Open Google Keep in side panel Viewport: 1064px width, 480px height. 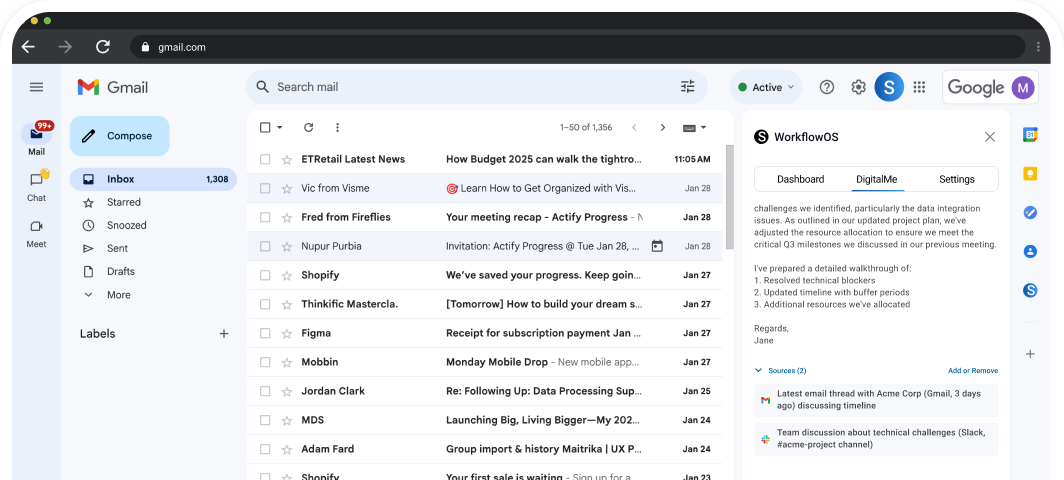click(1030, 174)
